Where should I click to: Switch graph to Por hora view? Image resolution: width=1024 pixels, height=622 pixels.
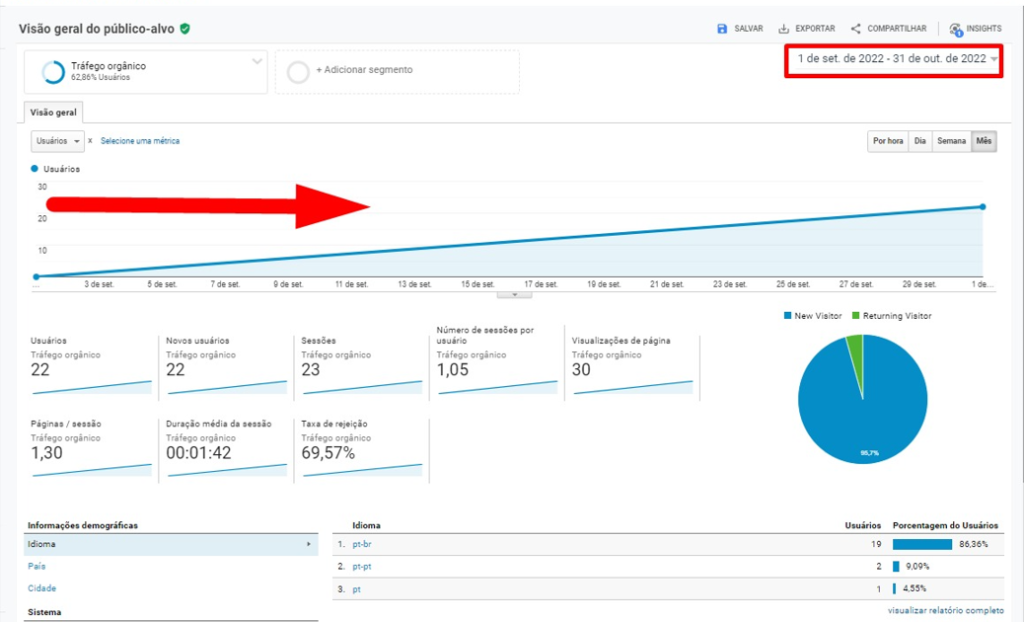(887, 141)
